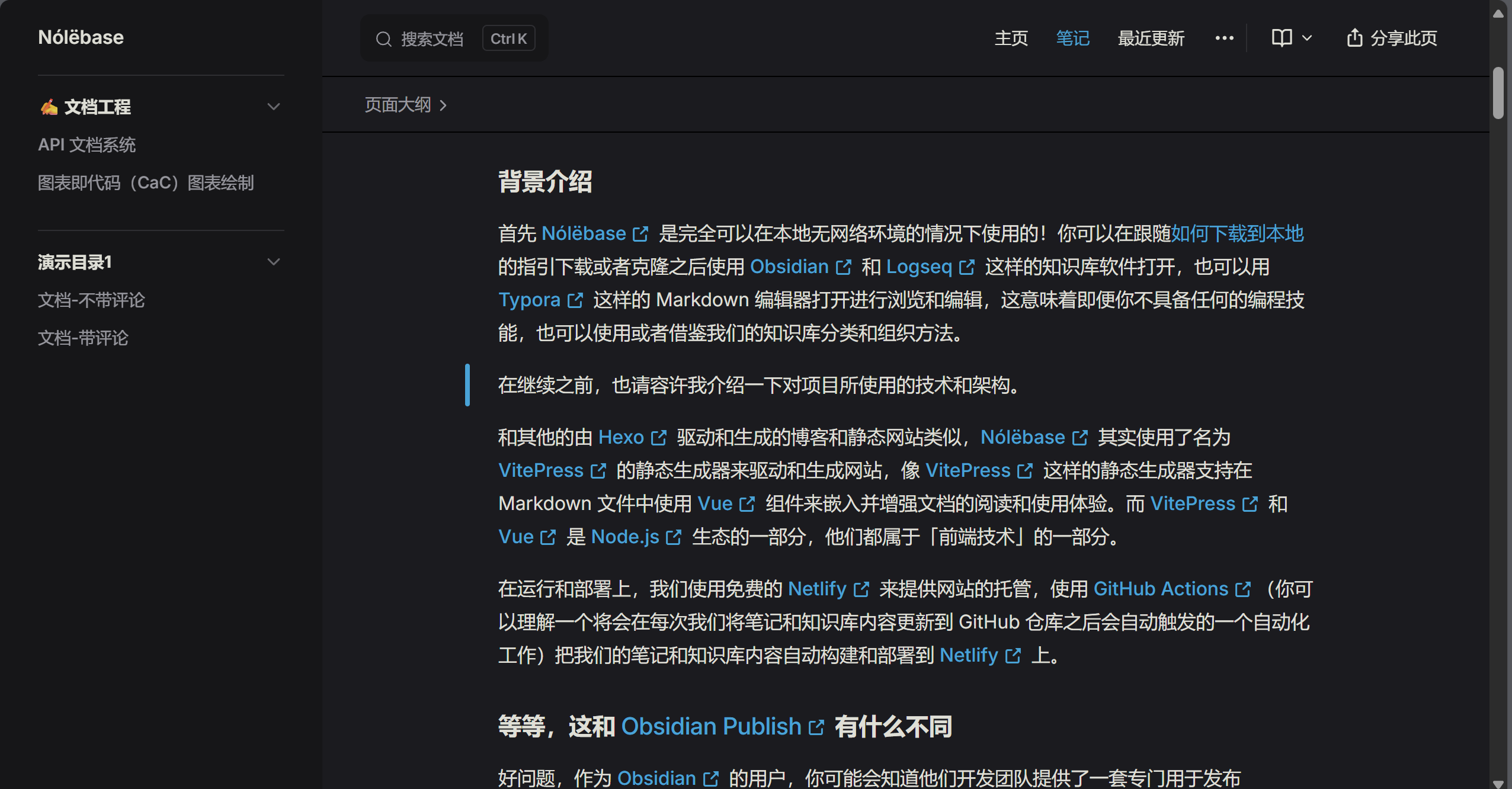Open the 最近更新 nav item
Viewport: 1512px width, 789px height.
coord(1151,39)
